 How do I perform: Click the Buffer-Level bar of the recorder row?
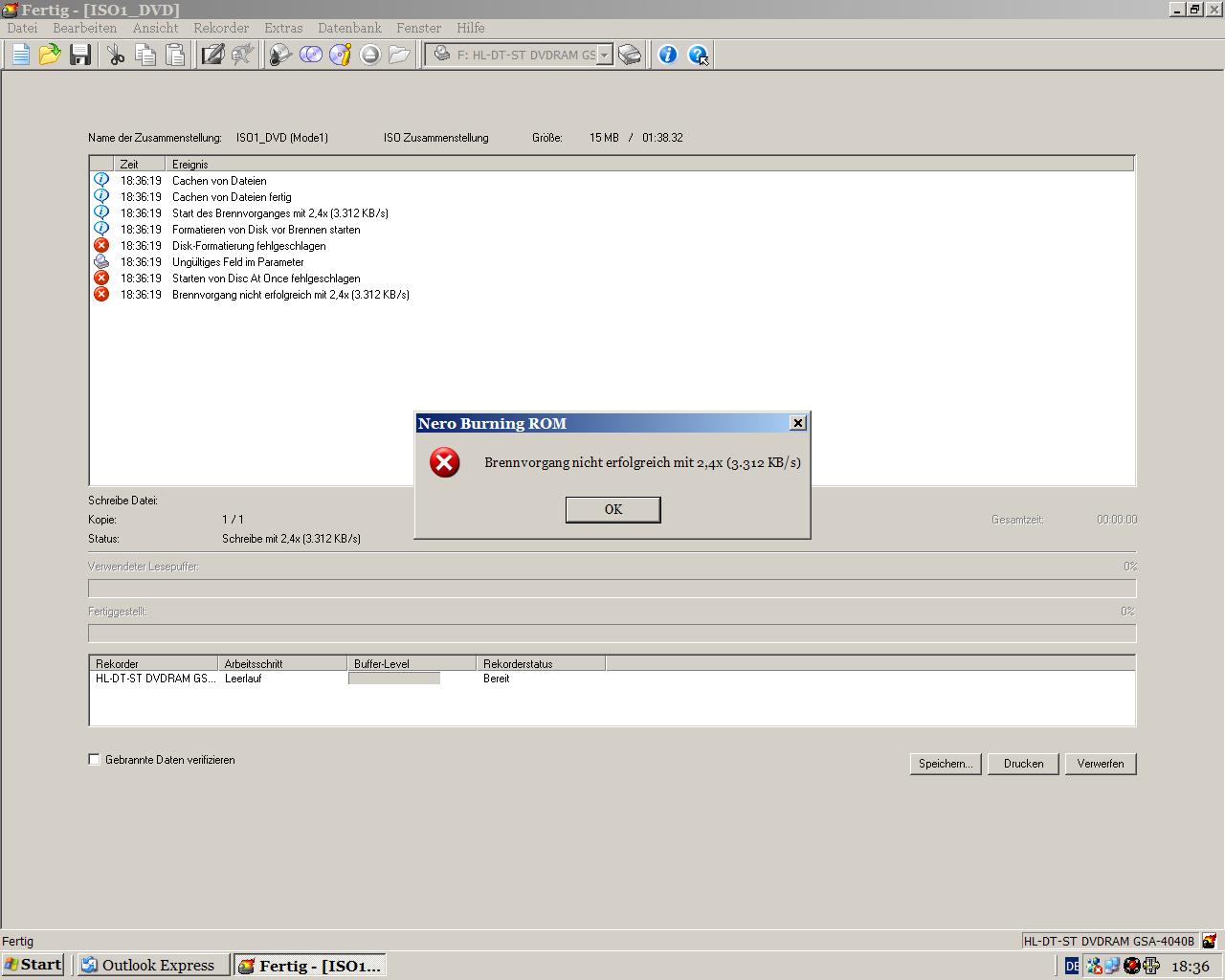click(394, 679)
